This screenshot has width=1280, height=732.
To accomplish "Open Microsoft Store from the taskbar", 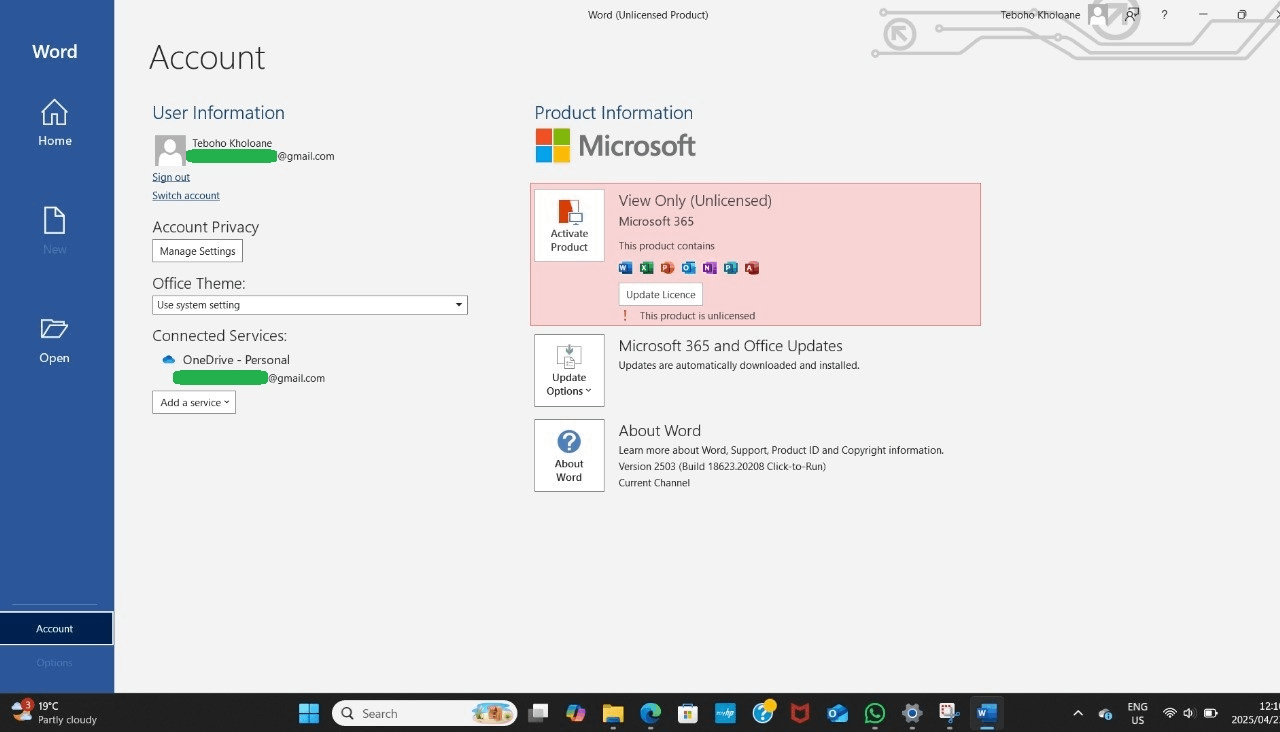I will tap(687, 713).
